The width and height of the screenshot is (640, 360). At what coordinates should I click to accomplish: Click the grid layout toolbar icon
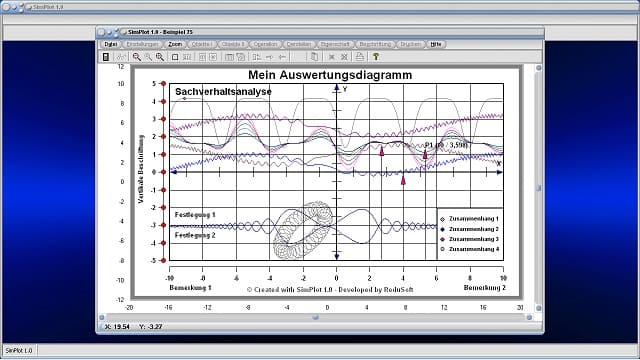click(x=187, y=57)
